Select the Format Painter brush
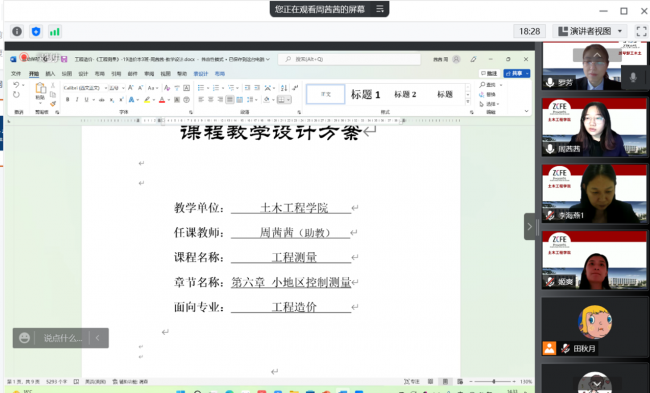This screenshot has width=650, height=393. point(53,103)
